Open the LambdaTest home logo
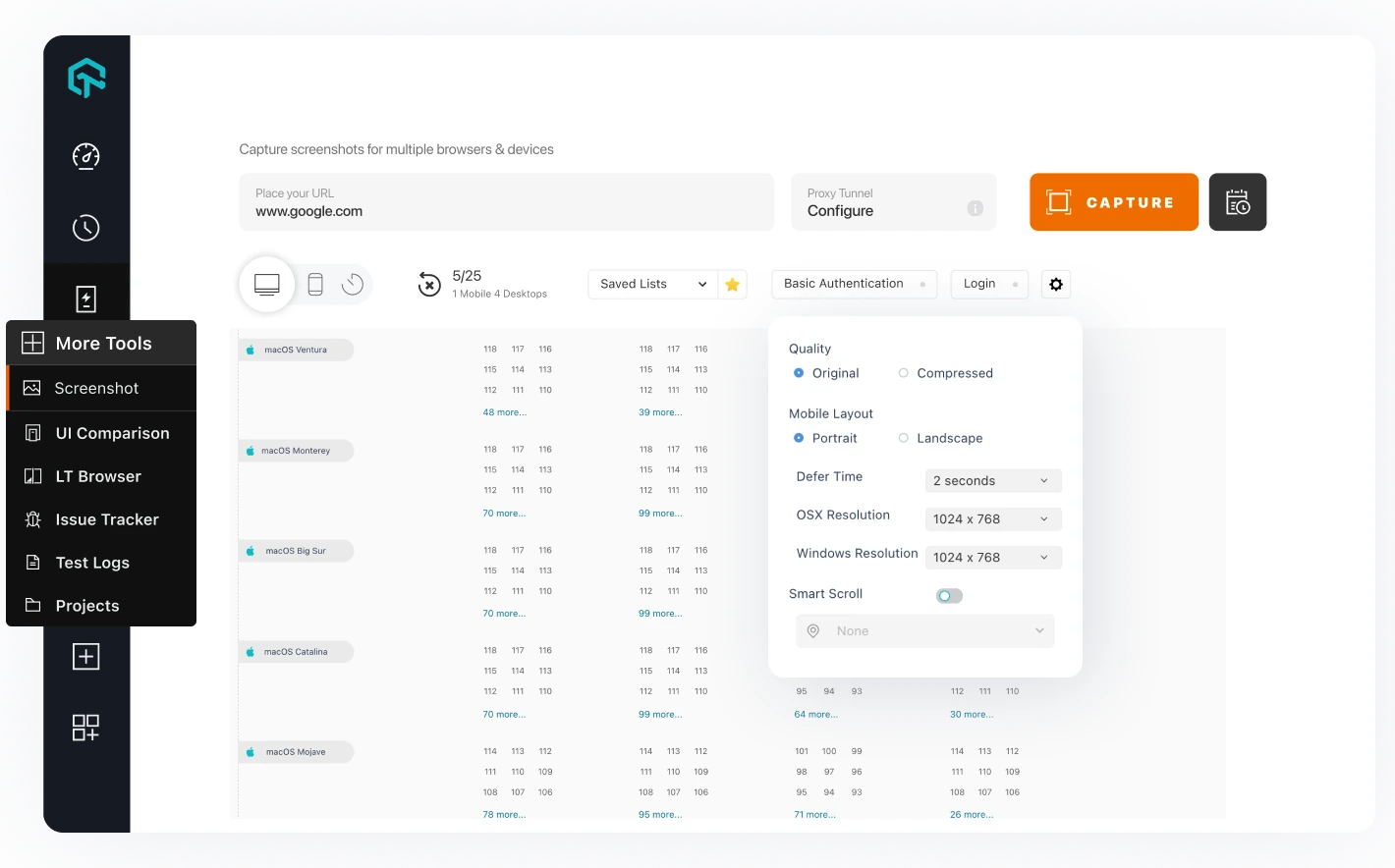Screen dimensions: 1395x868 (86, 78)
